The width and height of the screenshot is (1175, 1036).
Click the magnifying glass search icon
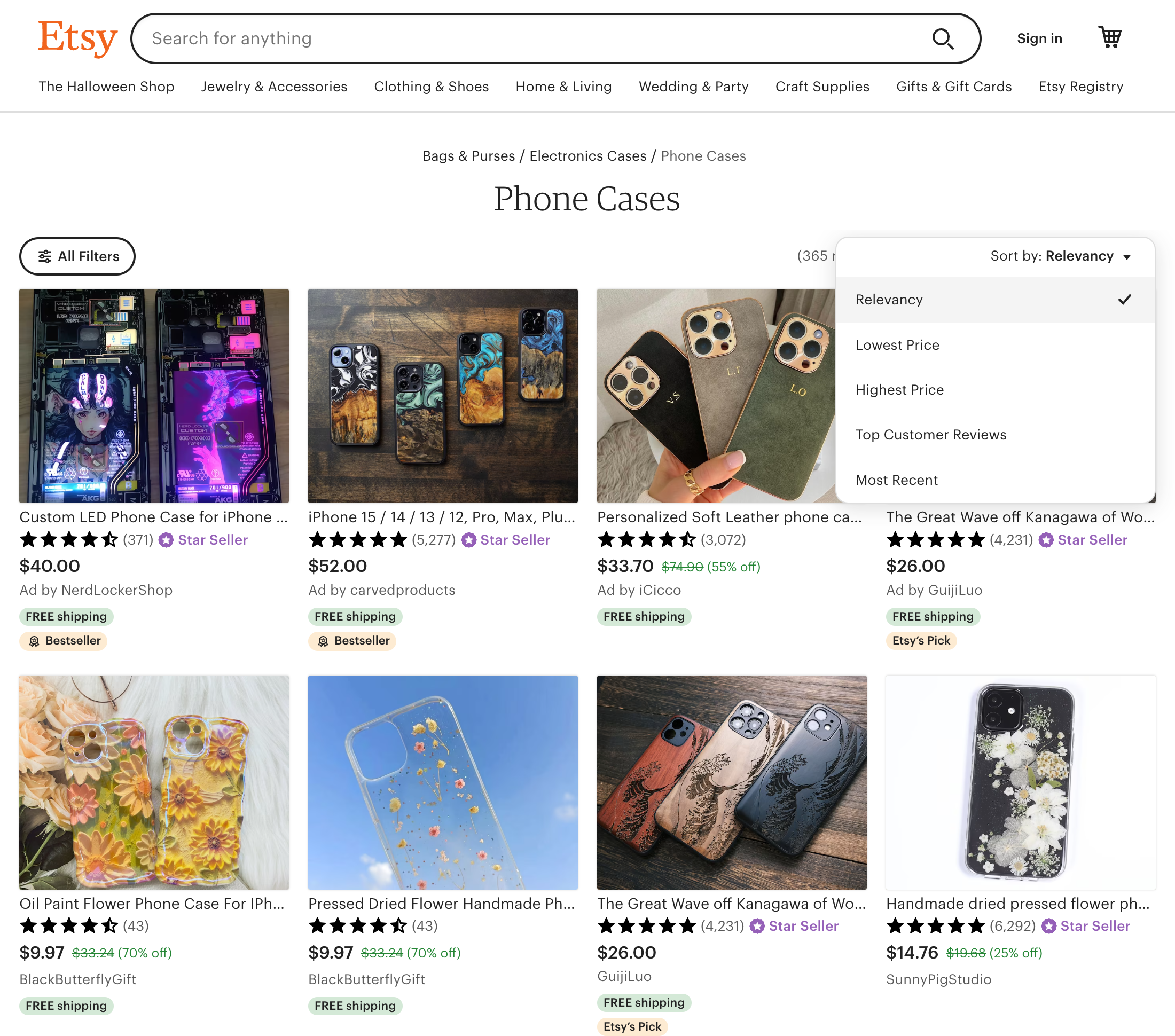coord(942,38)
